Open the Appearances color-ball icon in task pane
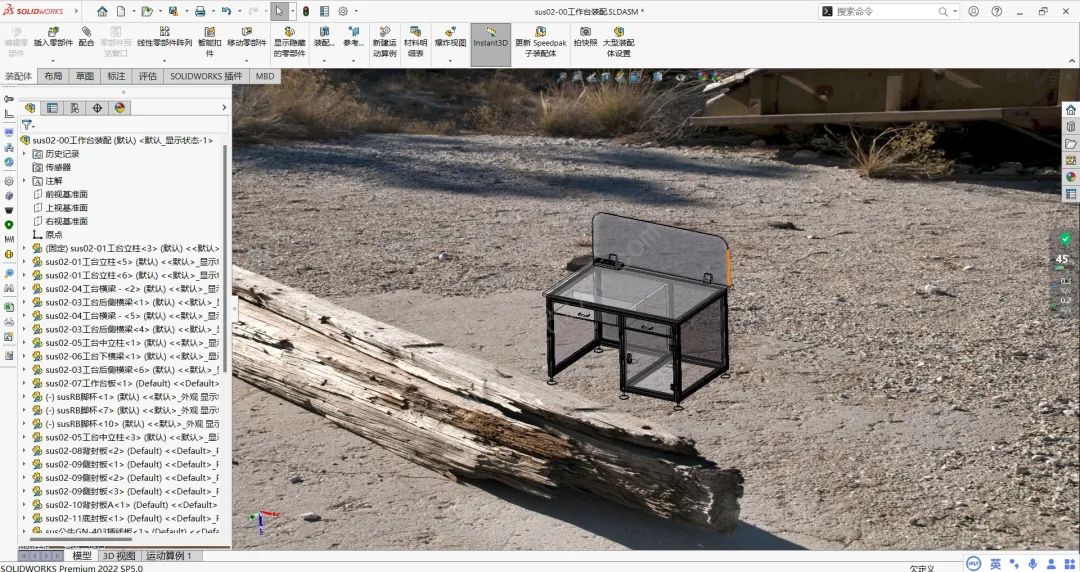Screen dimensions: 1080x572 1070,177
